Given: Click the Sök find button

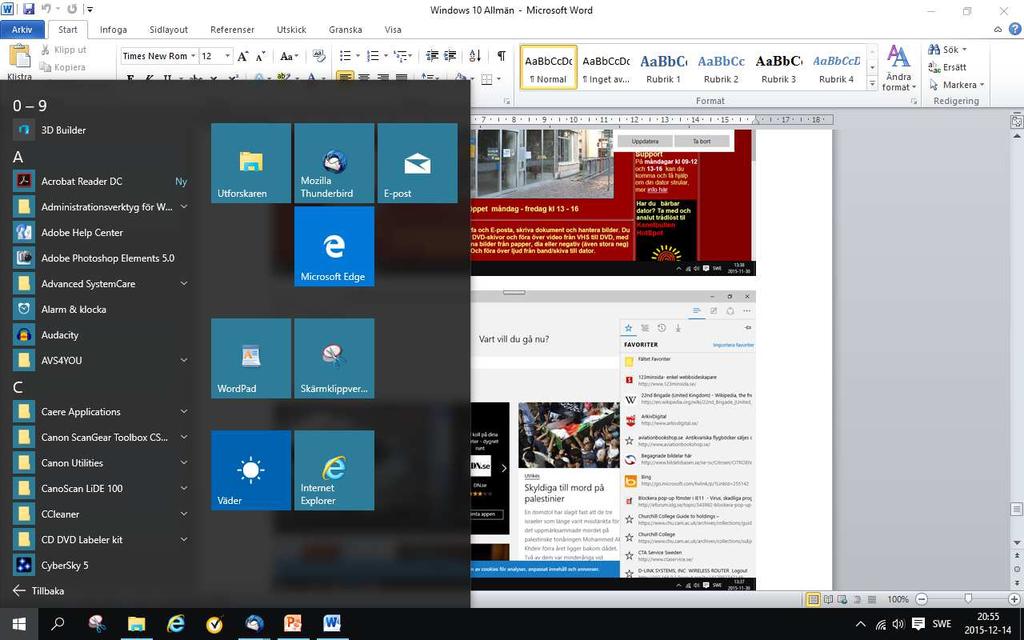Looking at the screenshot, I should click(x=947, y=50).
